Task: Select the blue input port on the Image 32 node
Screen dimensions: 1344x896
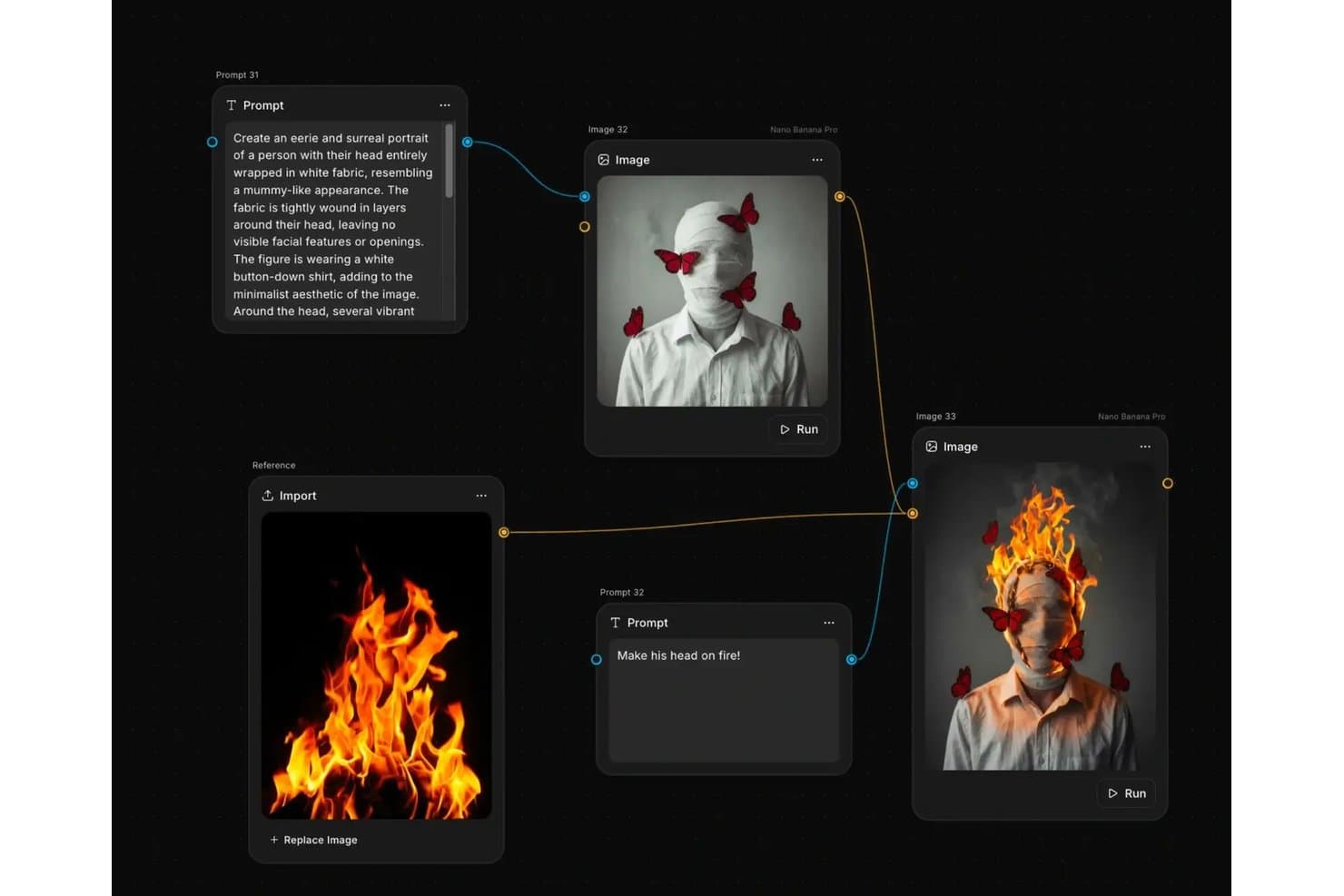Action: pyautogui.click(x=585, y=196)
